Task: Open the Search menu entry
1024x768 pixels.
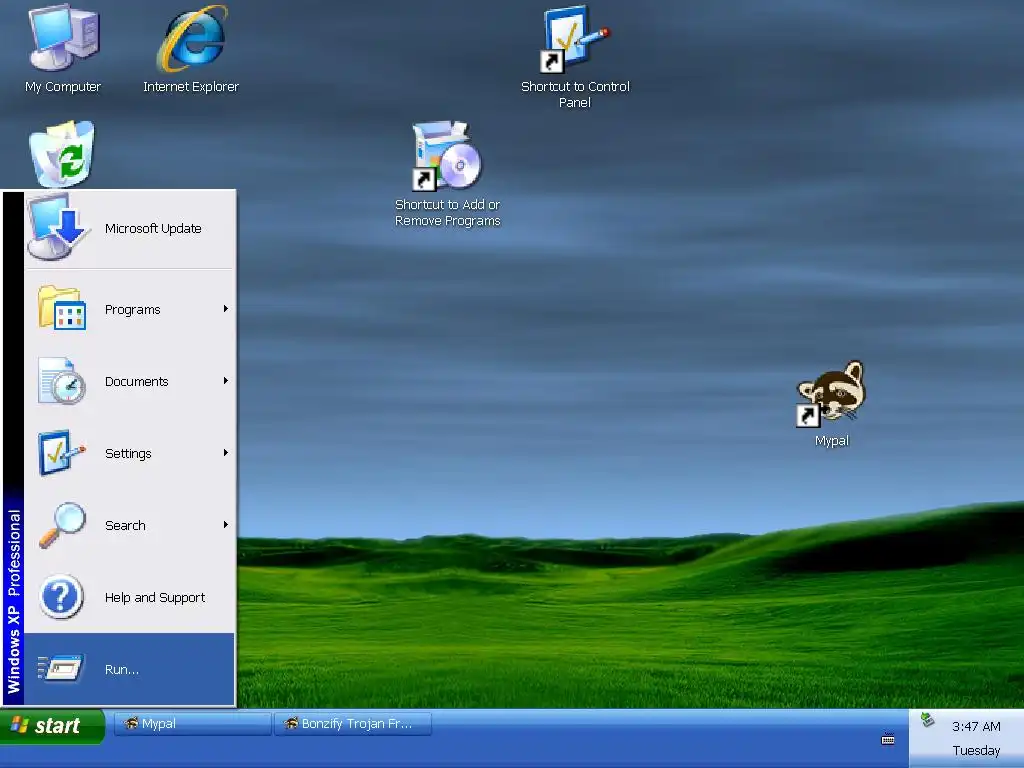Action: [x=129, y=524]
